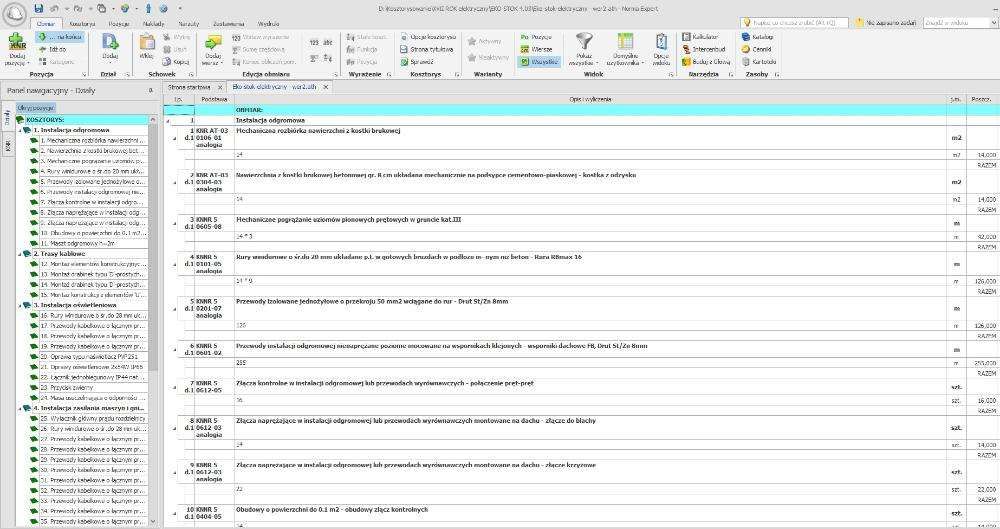This screenshot has height=529, width=1000.
Task: Close the Strona startowa tab
Action: pos(220,87)
